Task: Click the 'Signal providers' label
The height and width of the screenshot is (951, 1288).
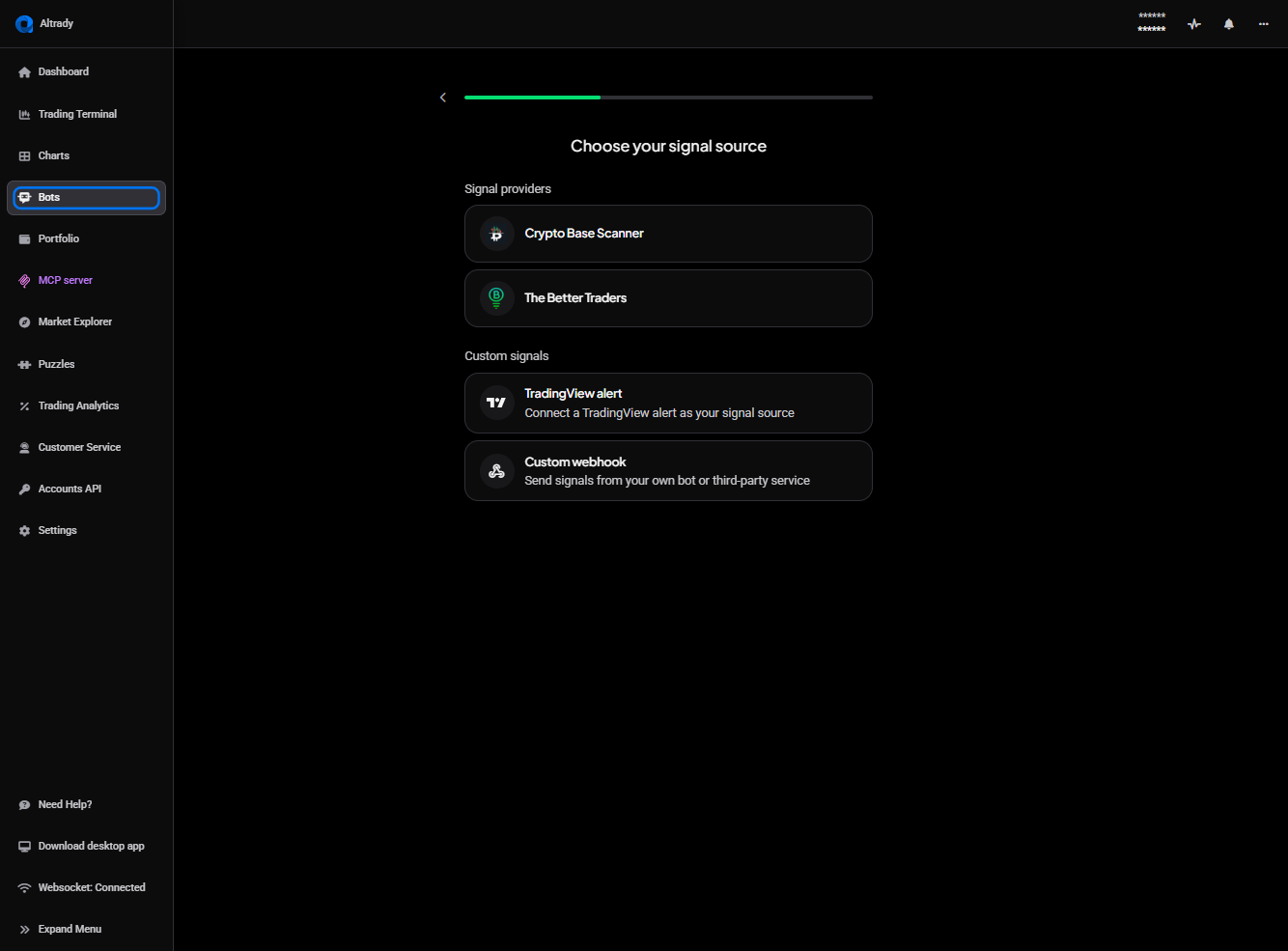Action: [508, 189]
